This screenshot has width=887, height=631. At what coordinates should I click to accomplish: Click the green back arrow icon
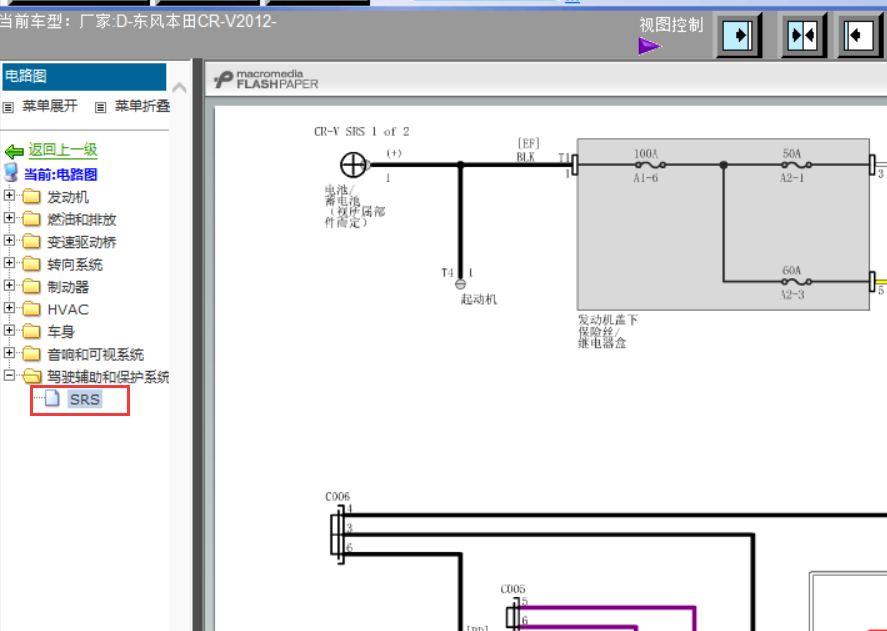click(14, 151)
